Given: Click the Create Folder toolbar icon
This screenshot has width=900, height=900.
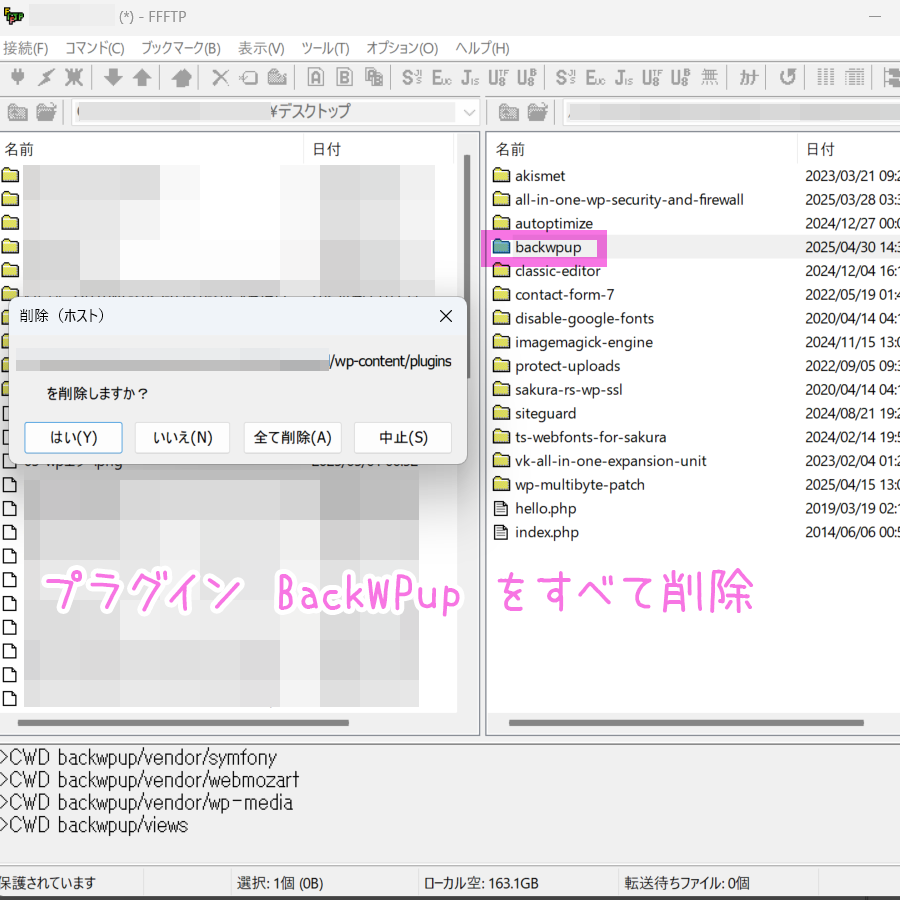Looking at the screenshot, I should click(277, 77).
